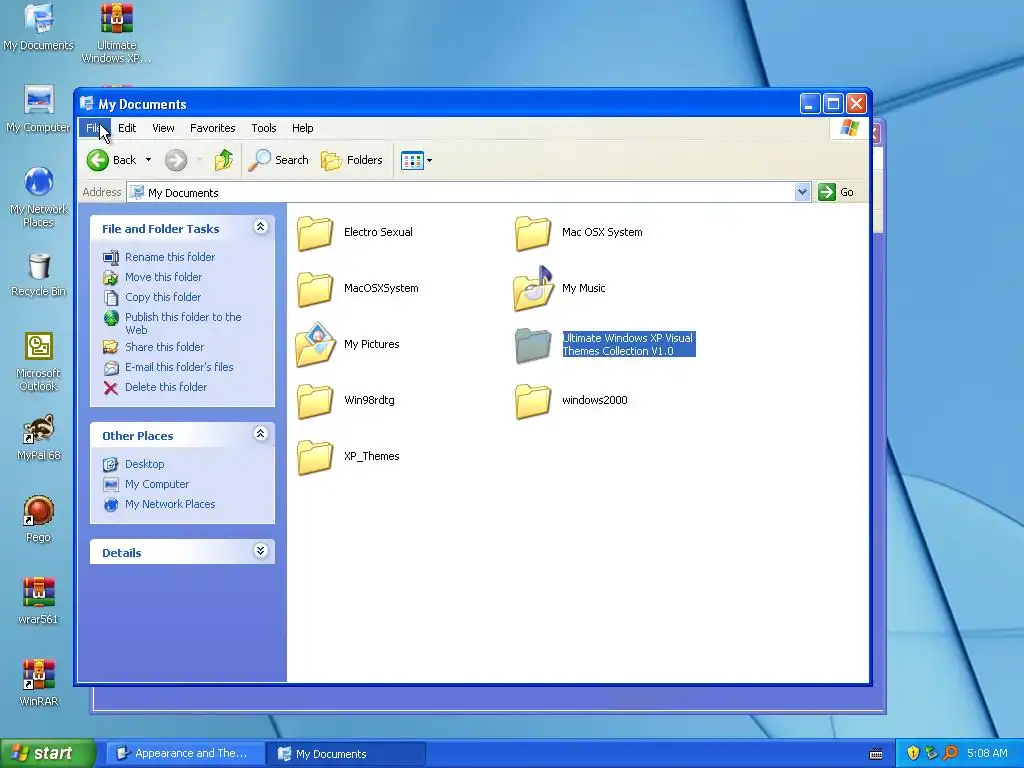Expand the Details panel
Image resolution: width=1024 pixels, height=768 pixels.
261,551
